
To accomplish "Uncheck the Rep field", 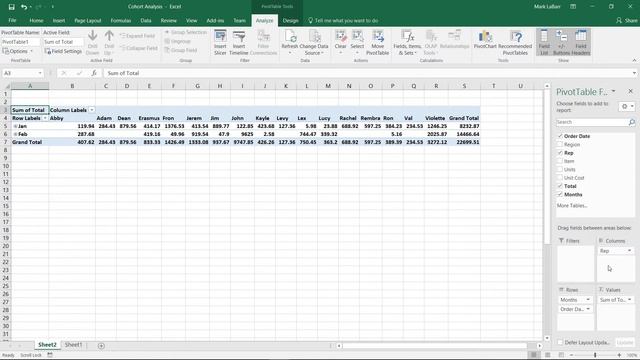I will point(560,153).
